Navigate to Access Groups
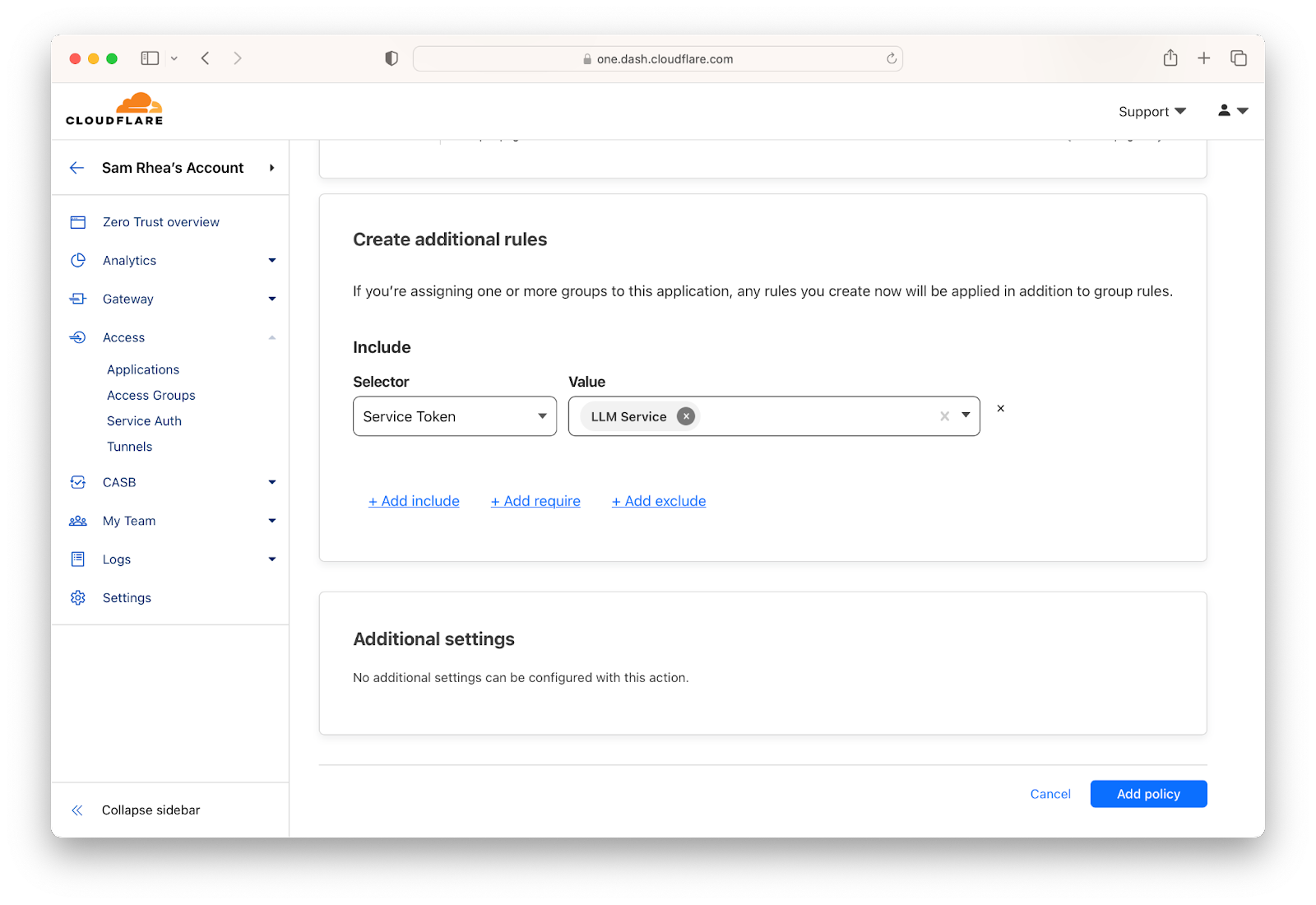Image resolution: width=1316 pixels, height=905 pixels. point(151,395)
